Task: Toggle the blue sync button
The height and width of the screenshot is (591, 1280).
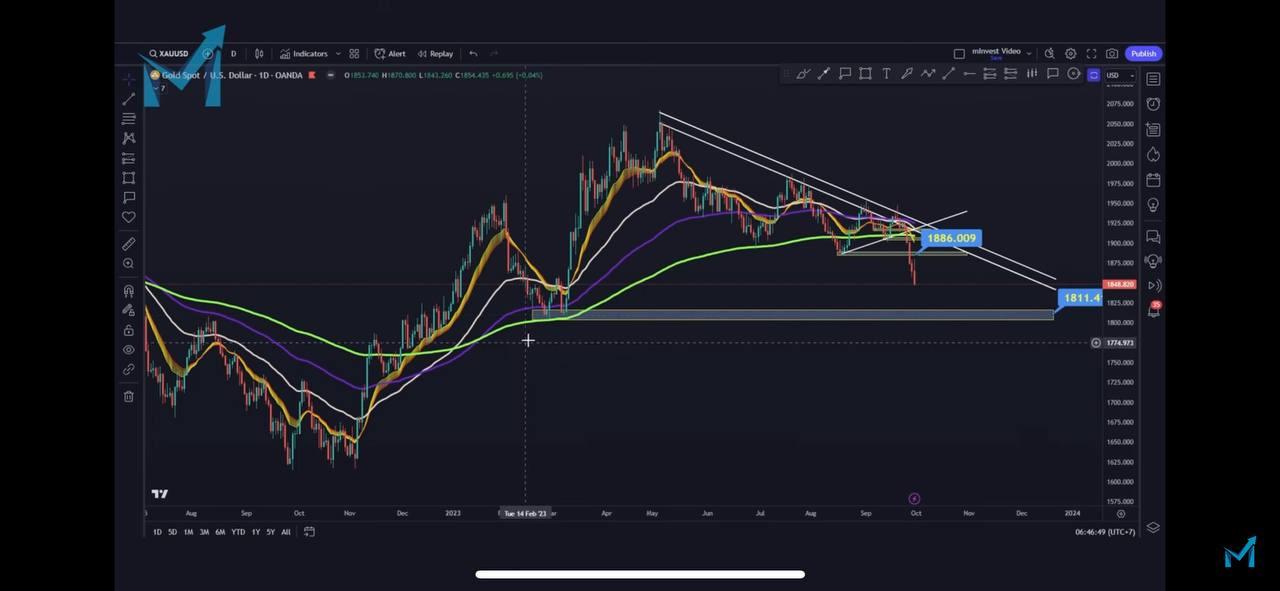Action: tap(1094, 75)
